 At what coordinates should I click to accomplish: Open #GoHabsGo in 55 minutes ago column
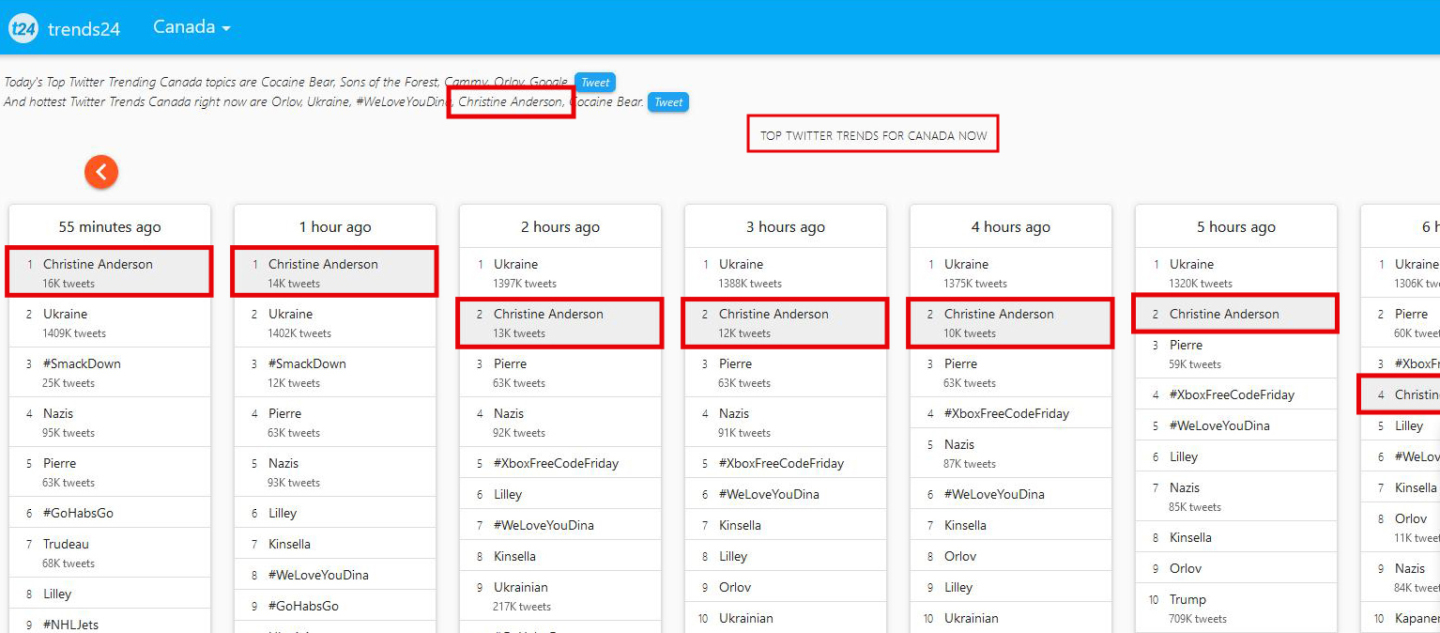coord(78,514)
